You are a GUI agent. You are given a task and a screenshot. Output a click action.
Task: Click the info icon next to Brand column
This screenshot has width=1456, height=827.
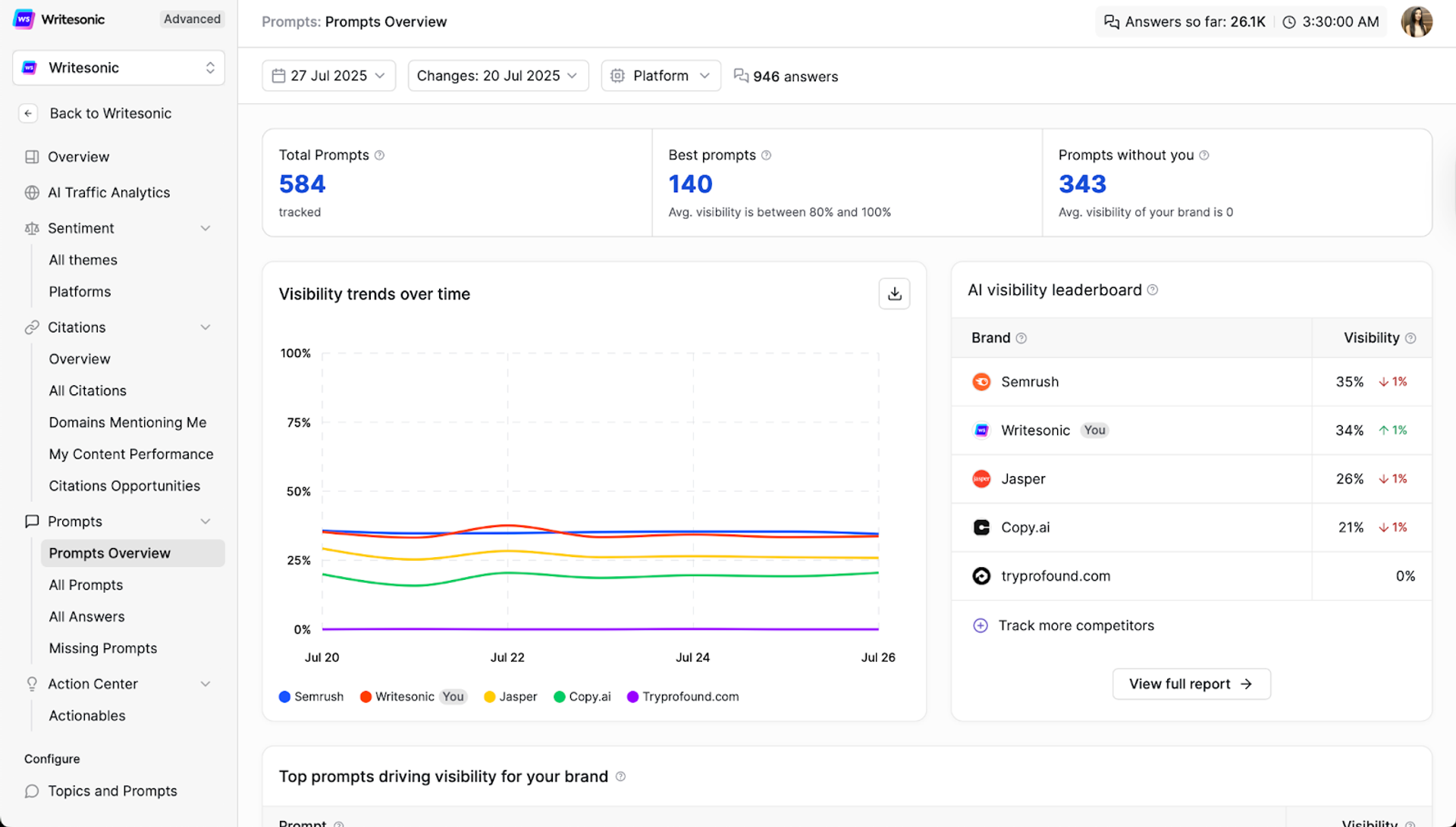1021,338
